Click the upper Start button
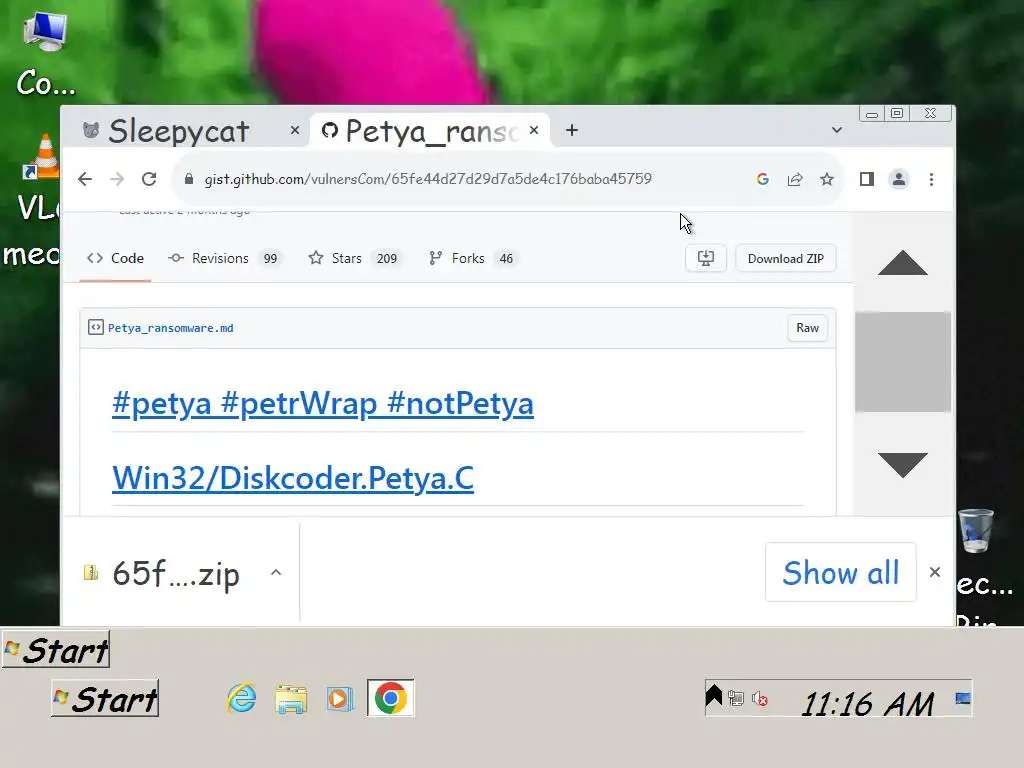 (x=56, y=649)
